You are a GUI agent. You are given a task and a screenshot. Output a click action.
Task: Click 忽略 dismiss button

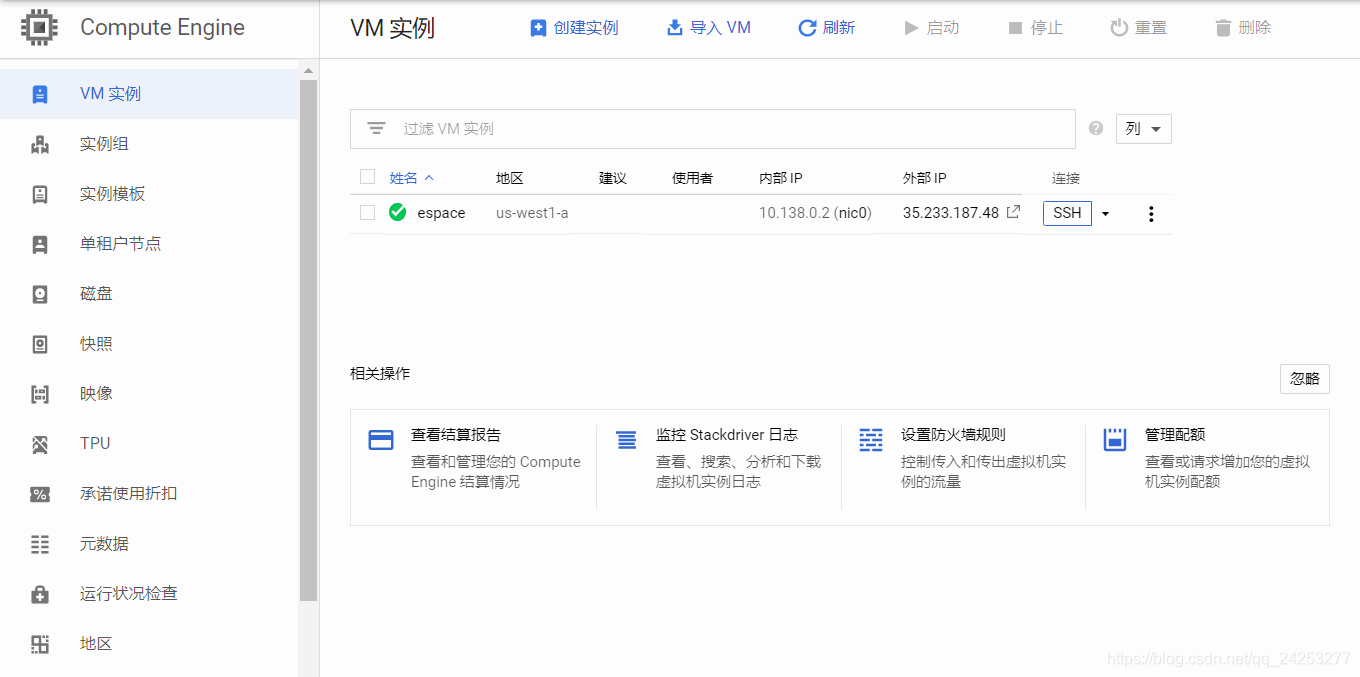tap(1305, 379)
